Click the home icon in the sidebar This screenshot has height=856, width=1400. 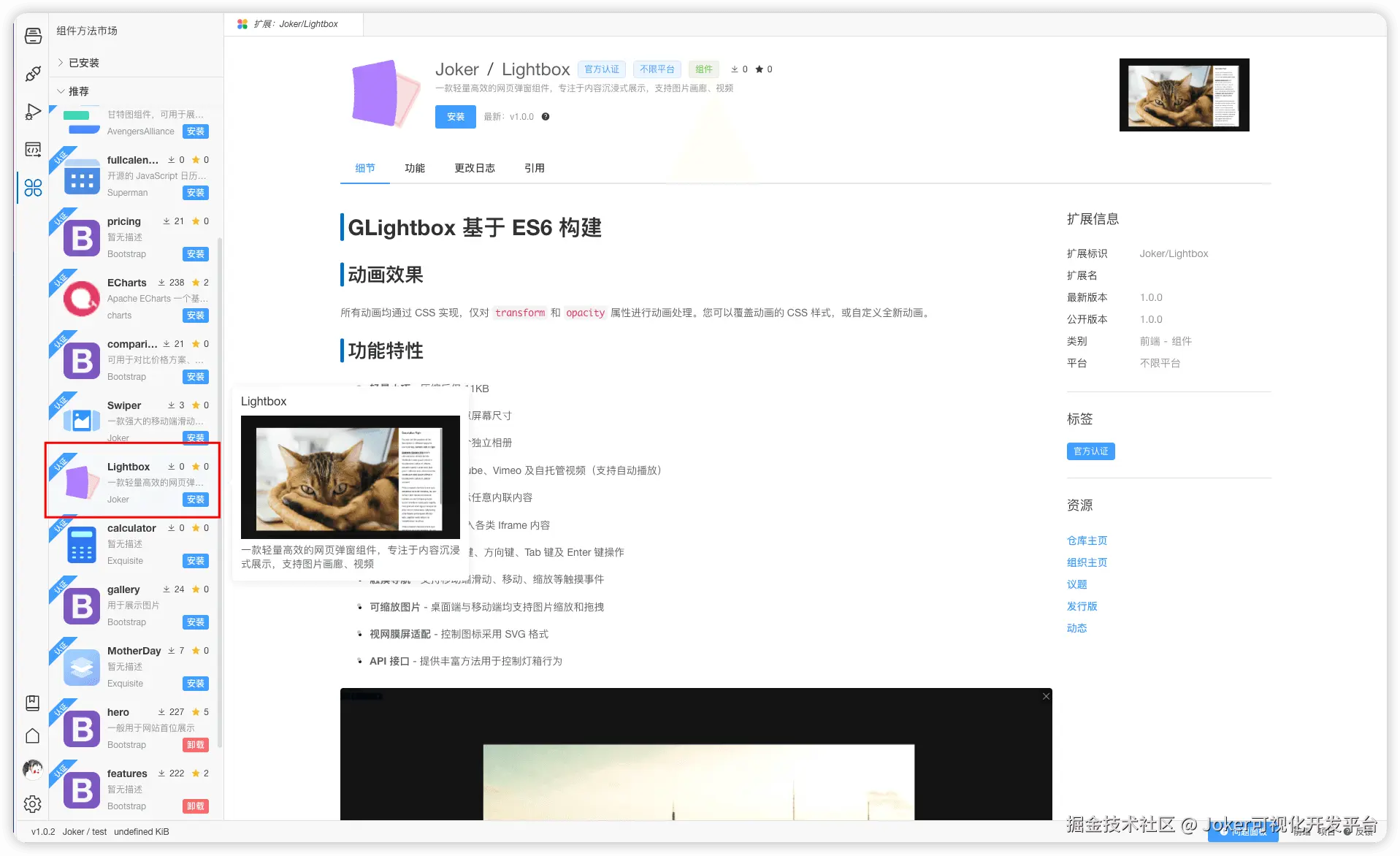click(x=33, y=736)
